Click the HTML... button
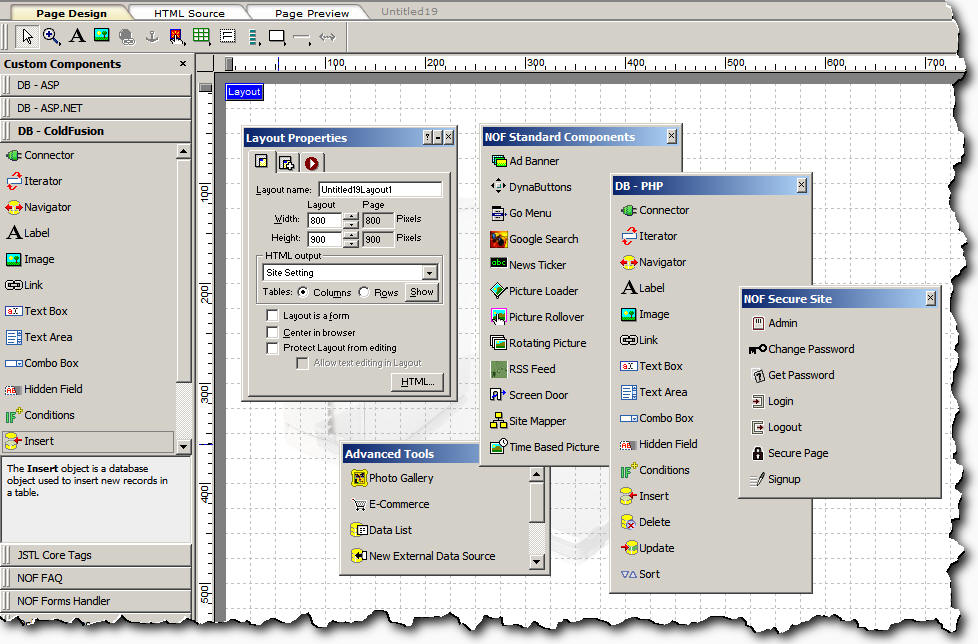 pyautogui.click(x=417, y=382)
